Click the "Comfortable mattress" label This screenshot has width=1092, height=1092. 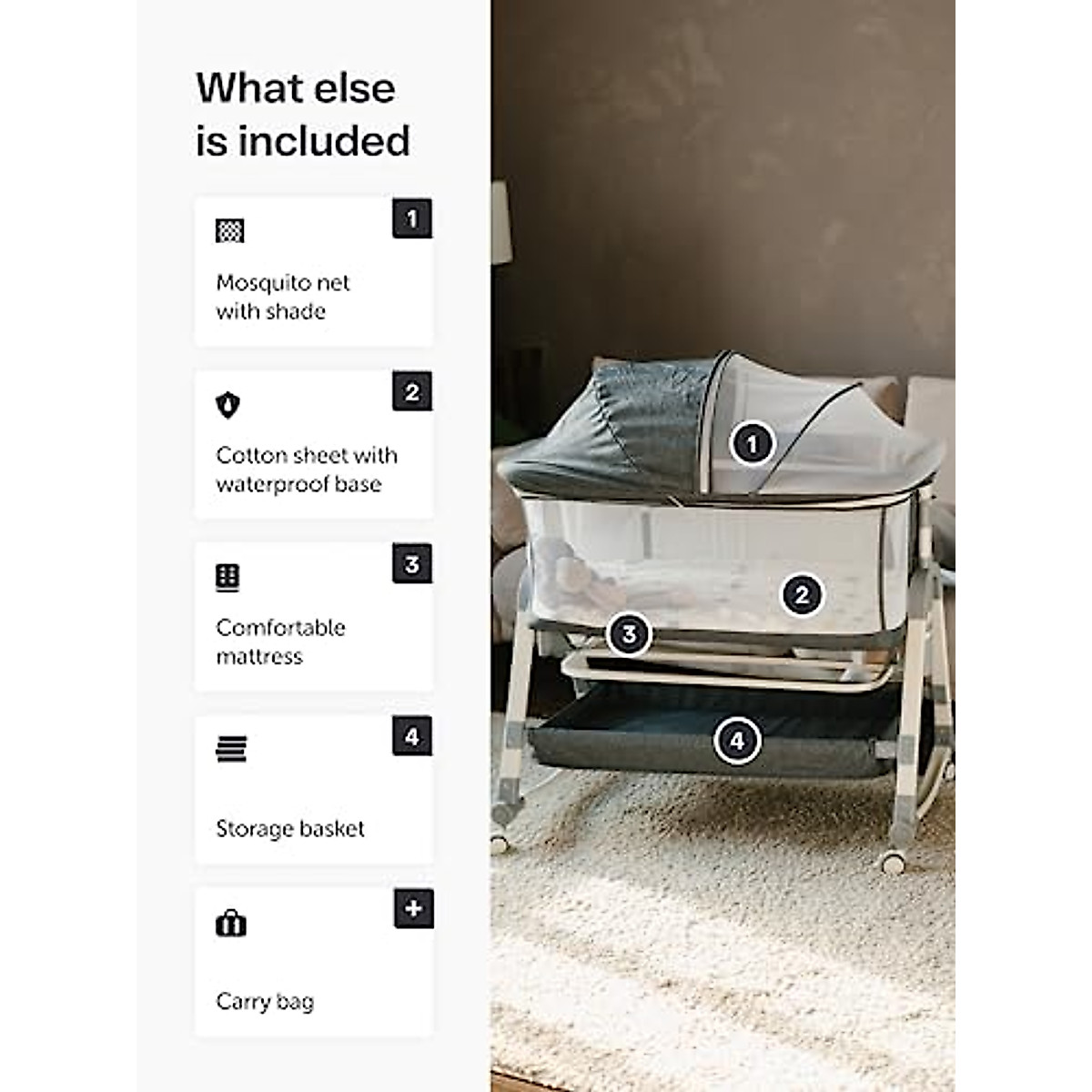pos(280,642)
